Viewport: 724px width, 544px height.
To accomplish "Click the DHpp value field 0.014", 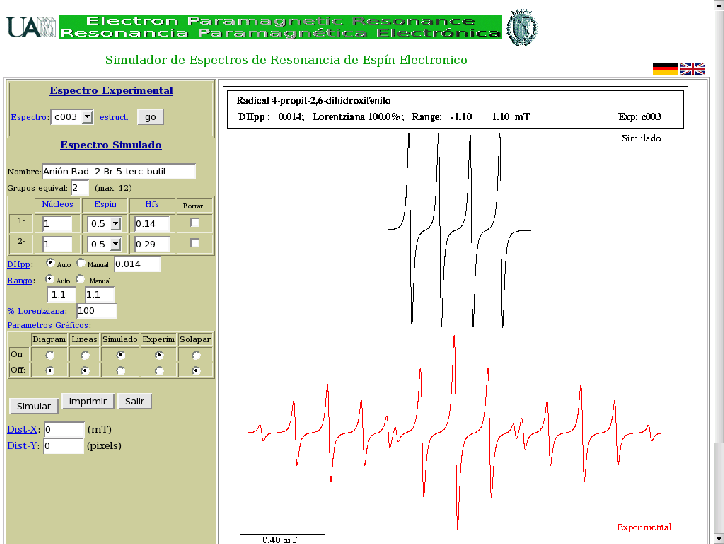I will tap(138, 264).
